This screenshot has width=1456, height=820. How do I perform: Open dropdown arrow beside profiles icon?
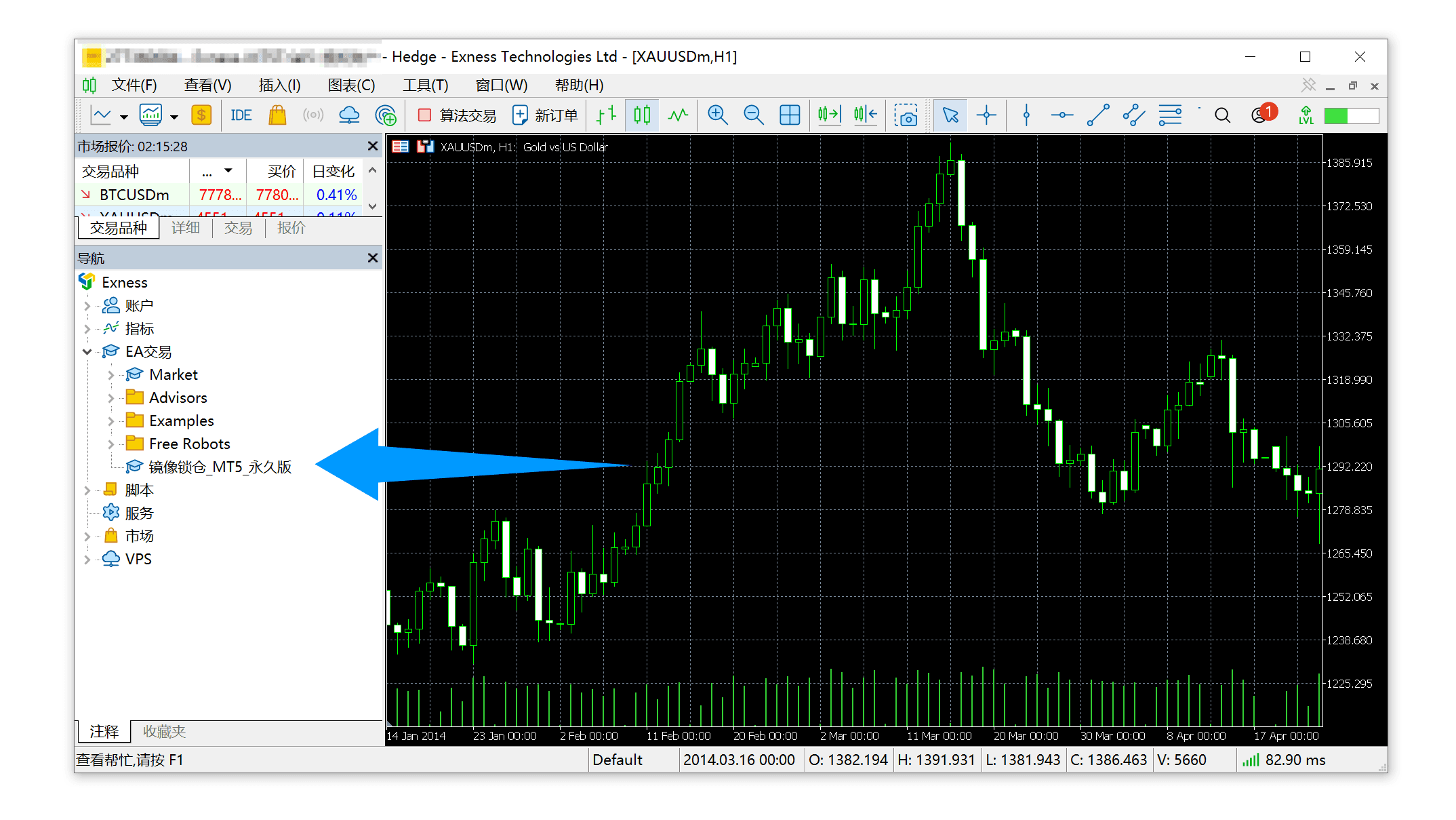[174, 117]
